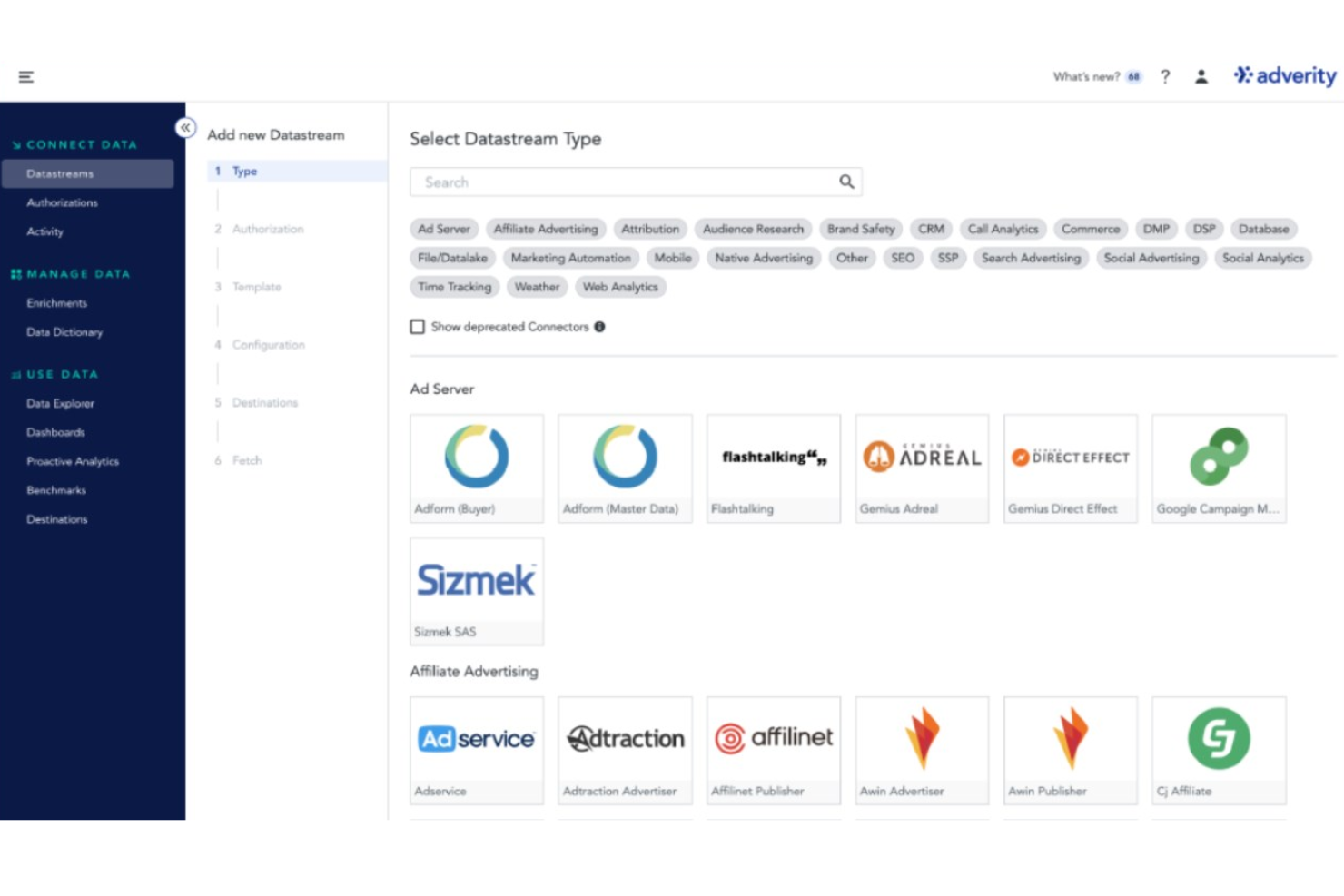The width and height of the screenshot is (1344, 896).
Task: Filter by Social Advertising tag
Action: click(x=1151, y=258)
